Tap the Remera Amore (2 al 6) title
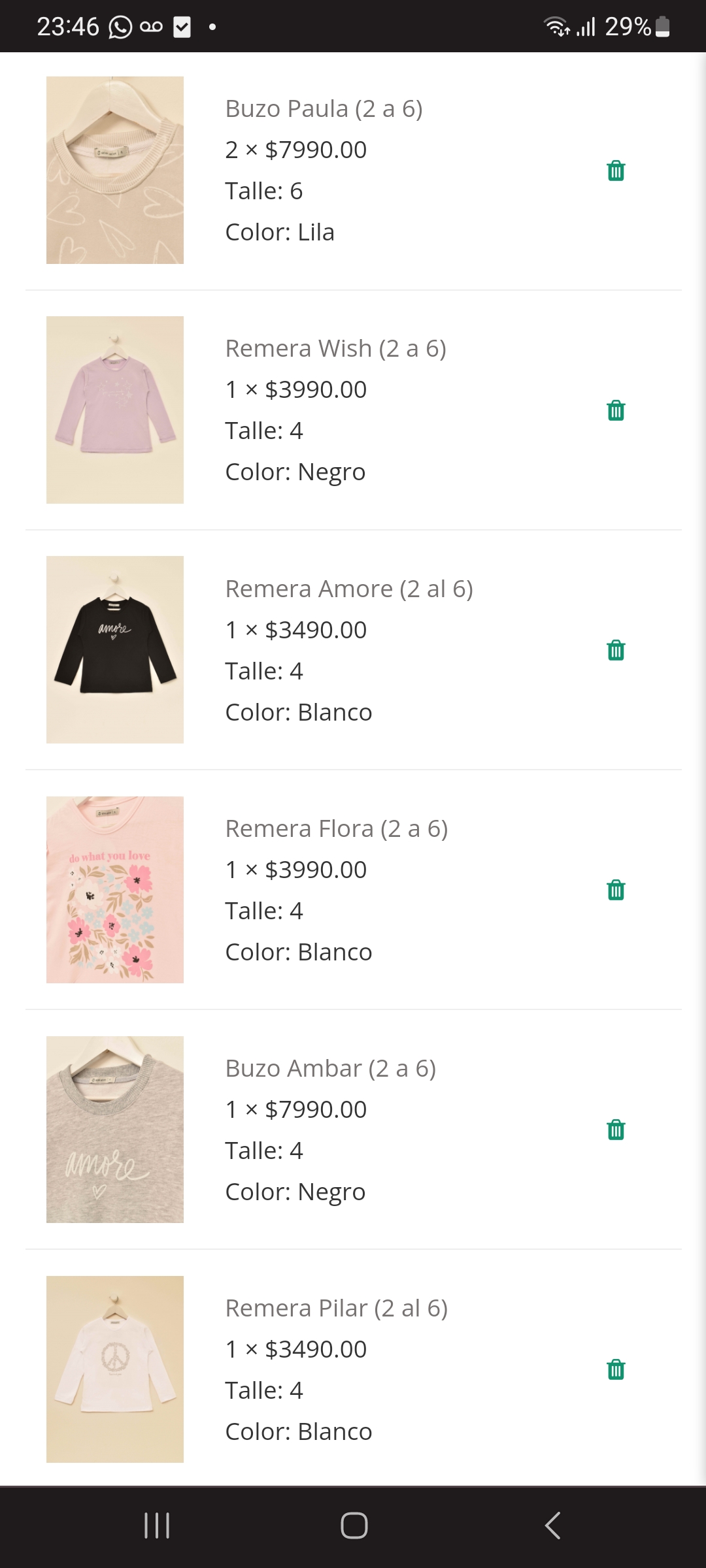The image size is (706, 1568). [348, 589]
